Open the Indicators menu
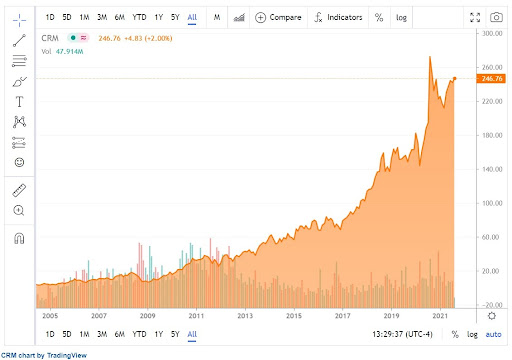The width and height of the screenshot is (512, 360). 338,17
